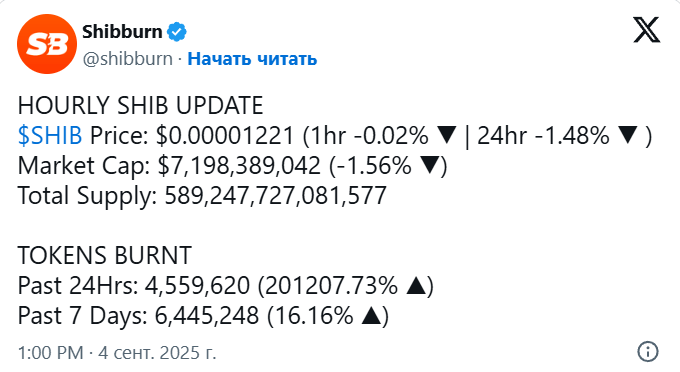Click the 1hr -0.02% down arrow

coord(446,136)
